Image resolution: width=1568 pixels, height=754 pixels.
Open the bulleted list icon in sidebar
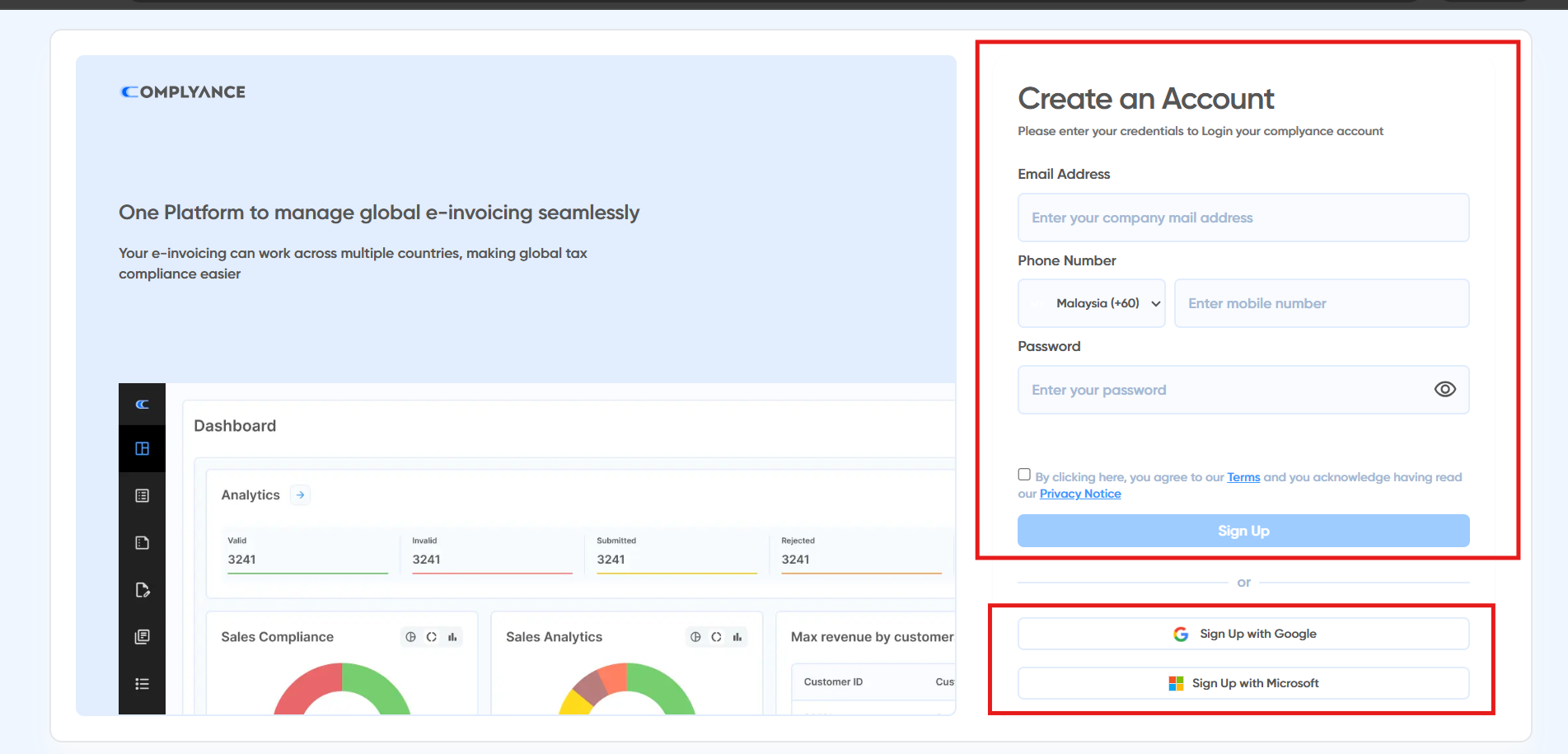click(142, 684)
